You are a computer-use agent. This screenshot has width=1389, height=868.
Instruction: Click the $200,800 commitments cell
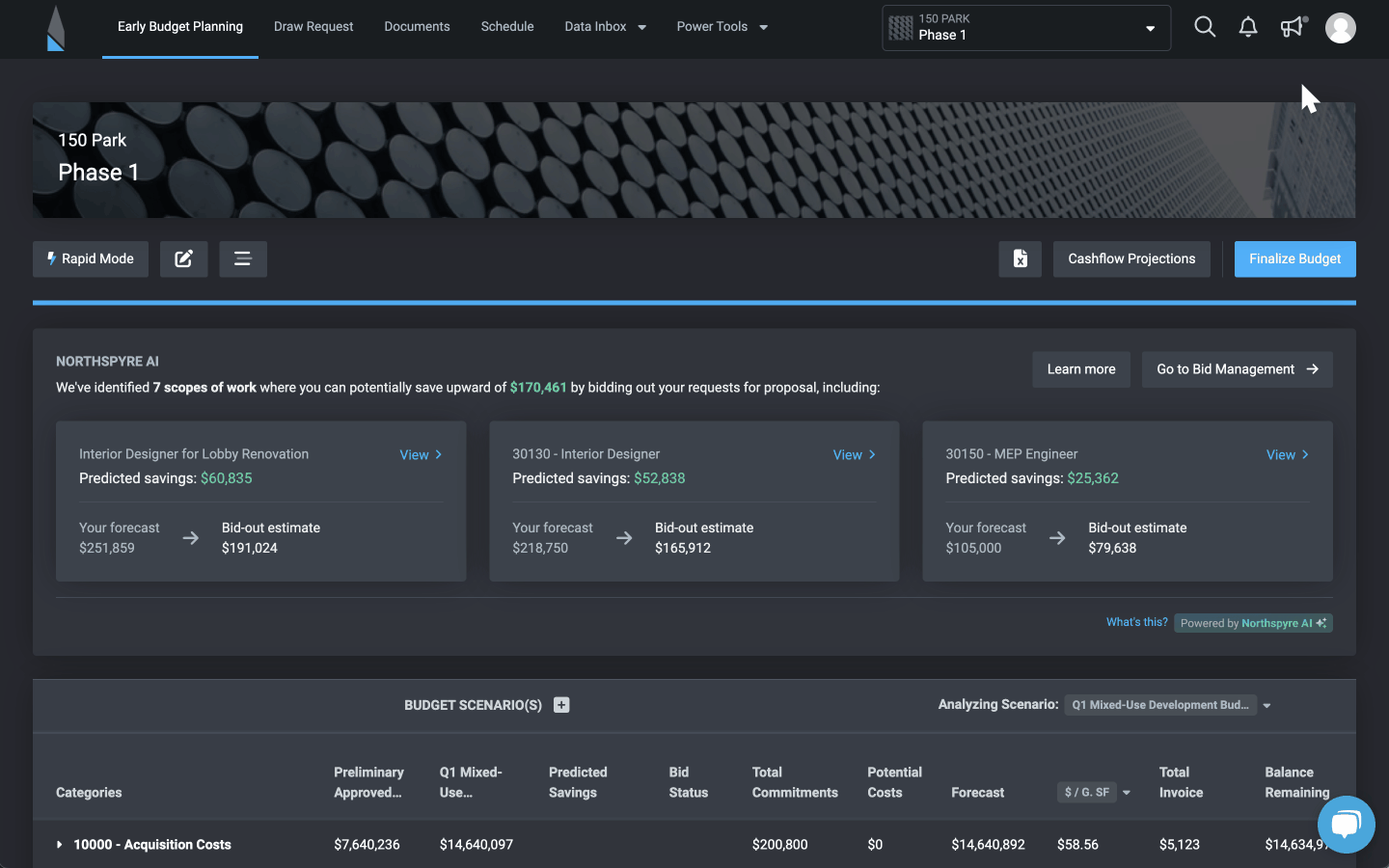click(x=780, y=845)
